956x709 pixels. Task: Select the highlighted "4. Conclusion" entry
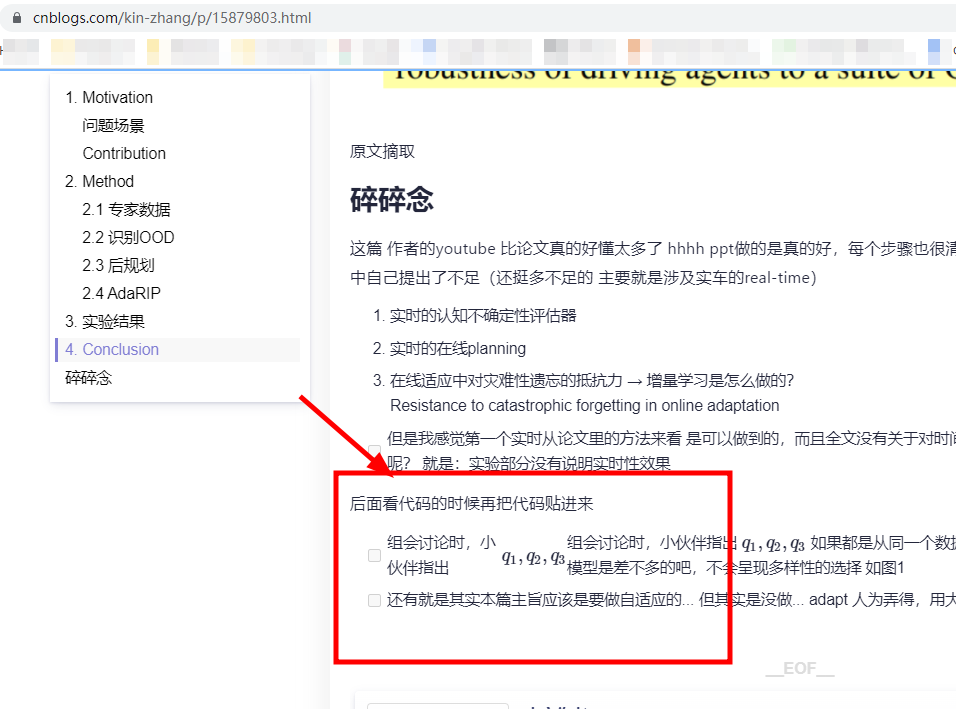(110, 349)
